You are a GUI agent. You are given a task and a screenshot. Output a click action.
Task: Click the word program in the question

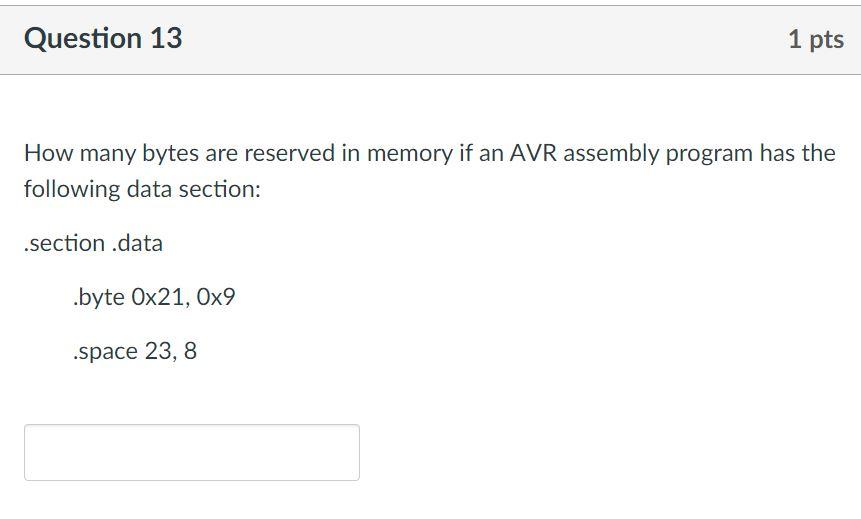pyautogui.click(x=709, y=154)
